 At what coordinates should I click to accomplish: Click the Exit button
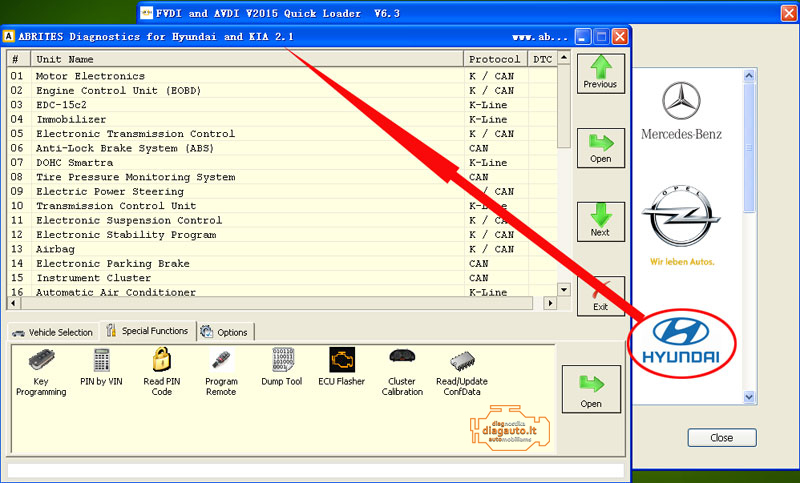point(600,296)
